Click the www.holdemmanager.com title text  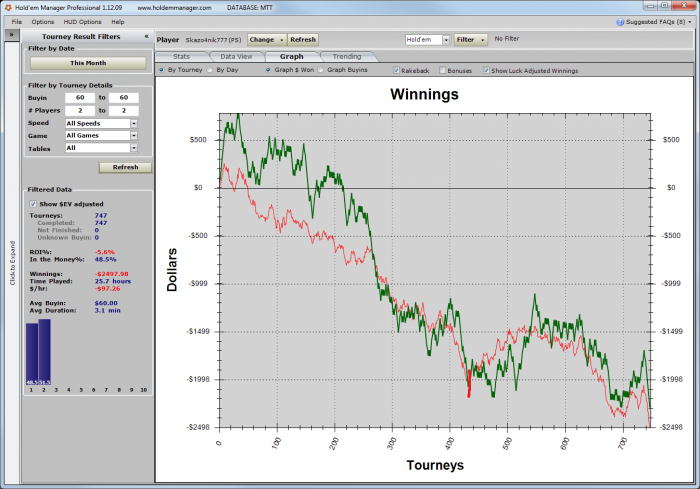point(174,8)
